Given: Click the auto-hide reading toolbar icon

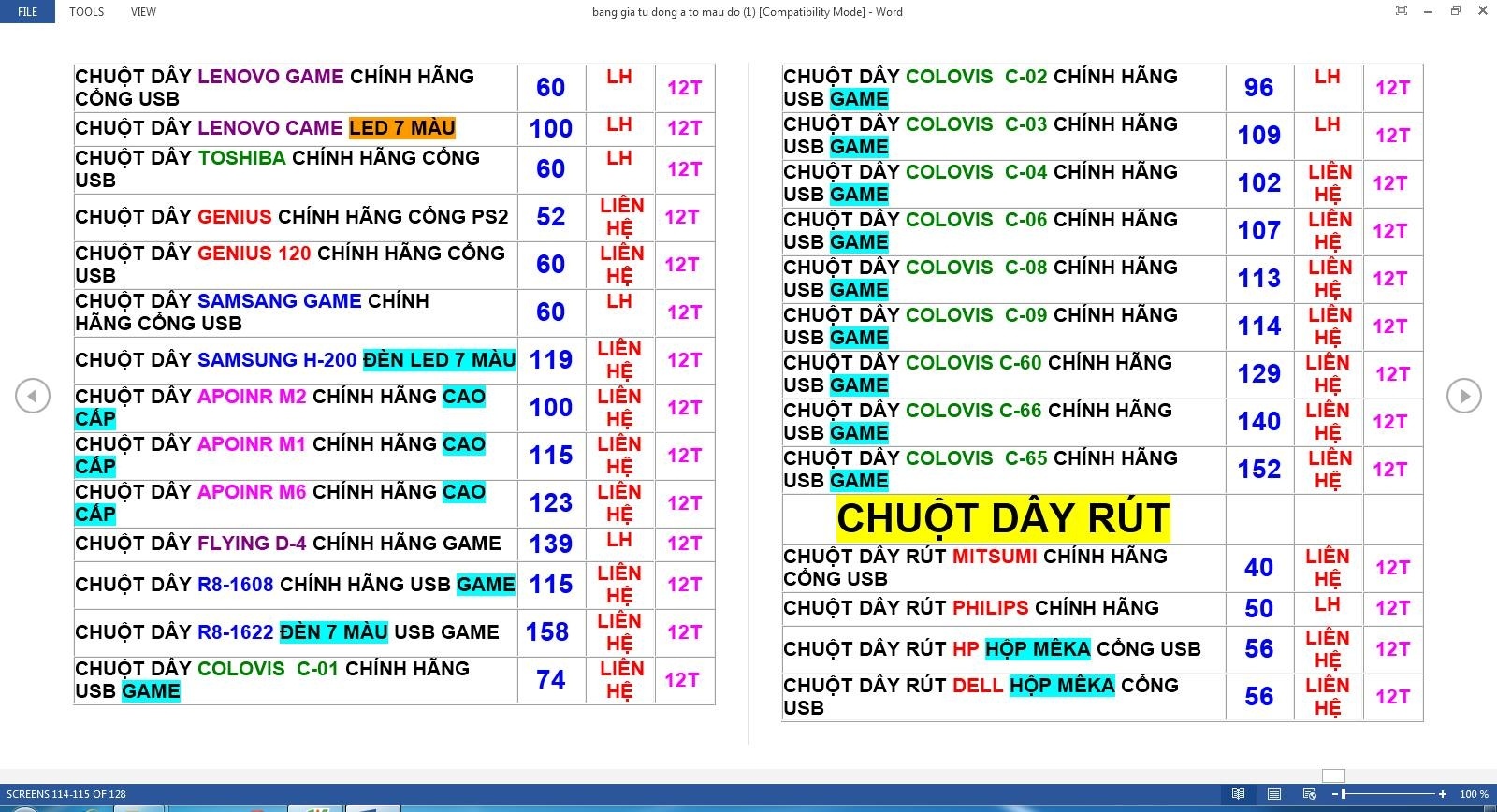Looking at the screenshot, I should click(x=1401, y=11).
